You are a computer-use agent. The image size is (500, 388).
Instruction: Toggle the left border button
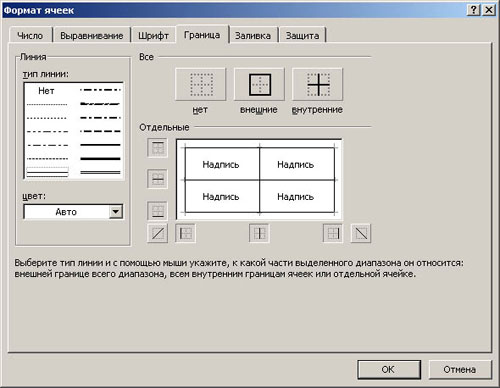pos(185,233)
